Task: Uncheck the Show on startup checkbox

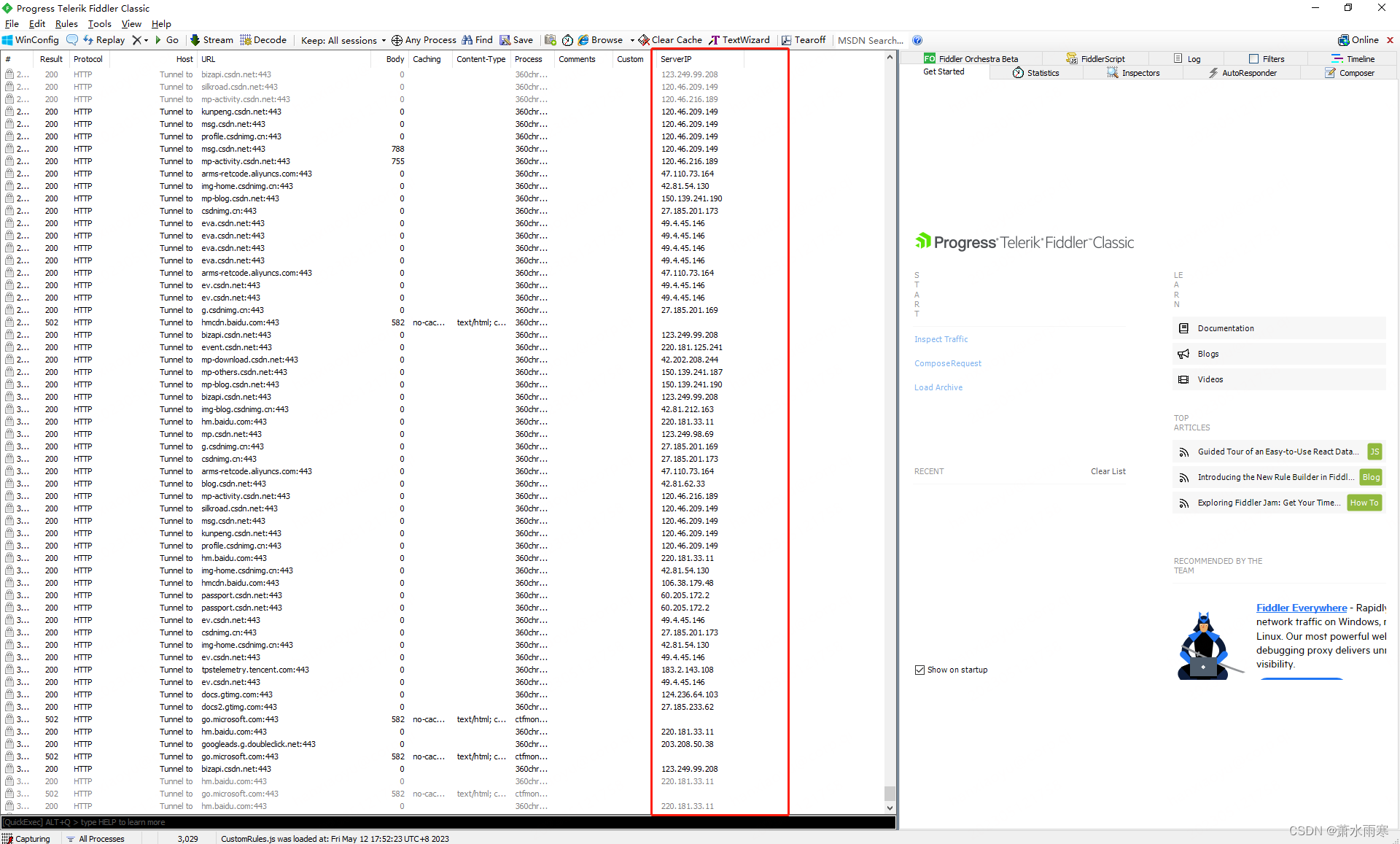Action: (920, 670)
